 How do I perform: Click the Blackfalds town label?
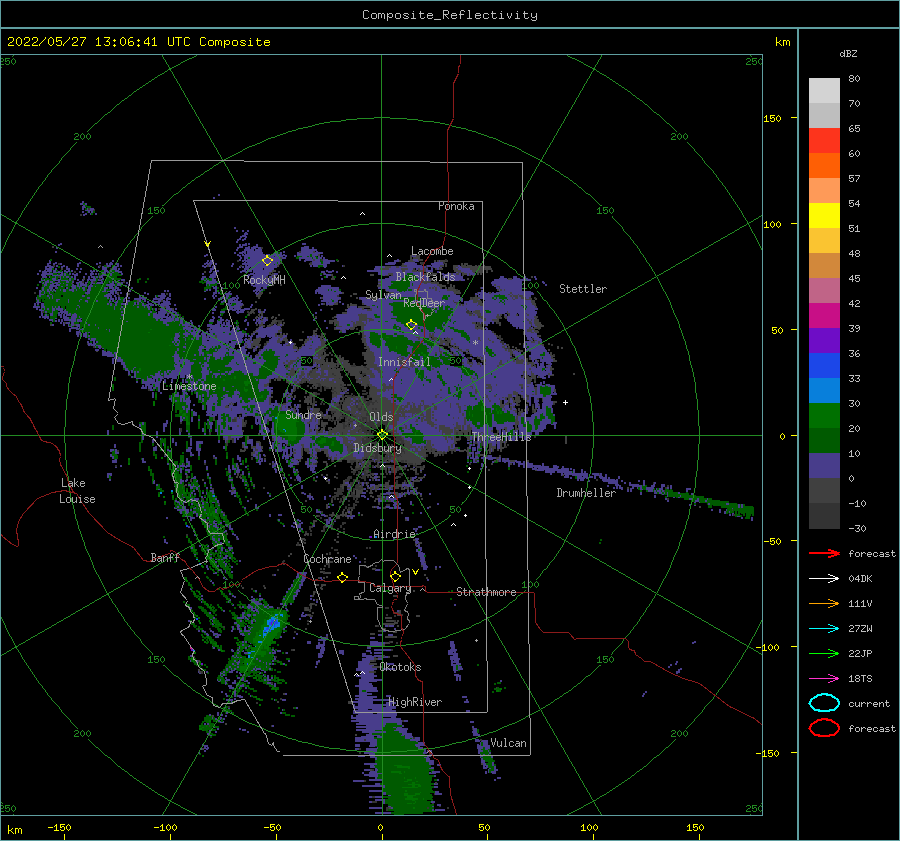tap(425, 277)
